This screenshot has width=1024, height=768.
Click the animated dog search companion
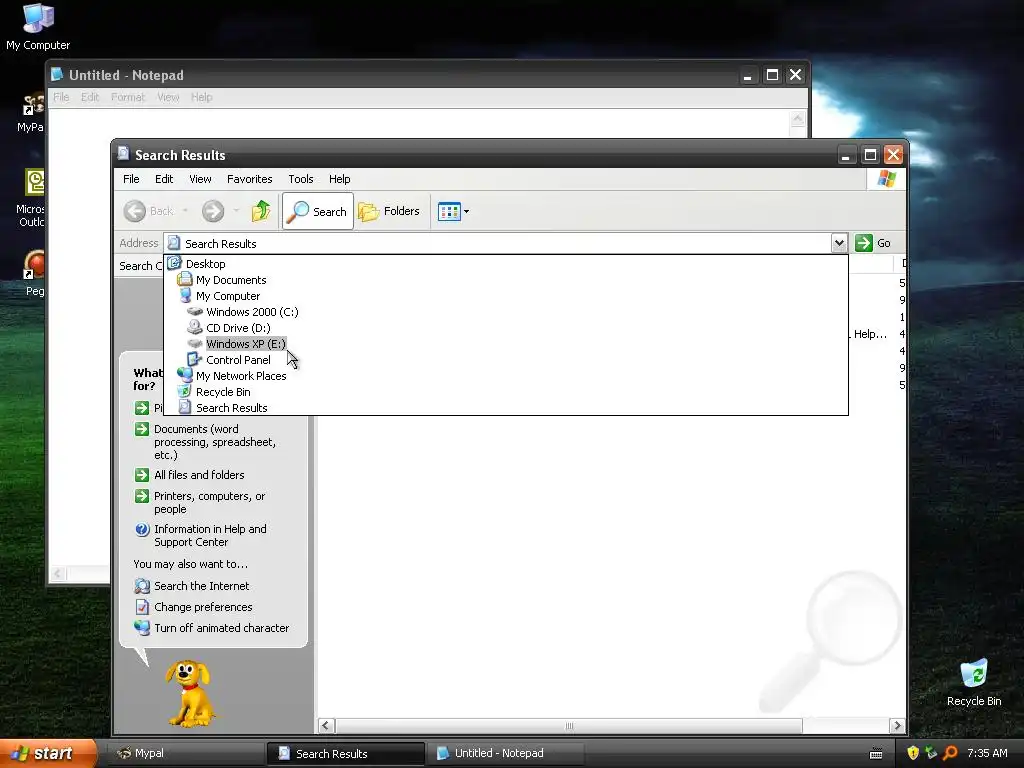pos(189,693)
